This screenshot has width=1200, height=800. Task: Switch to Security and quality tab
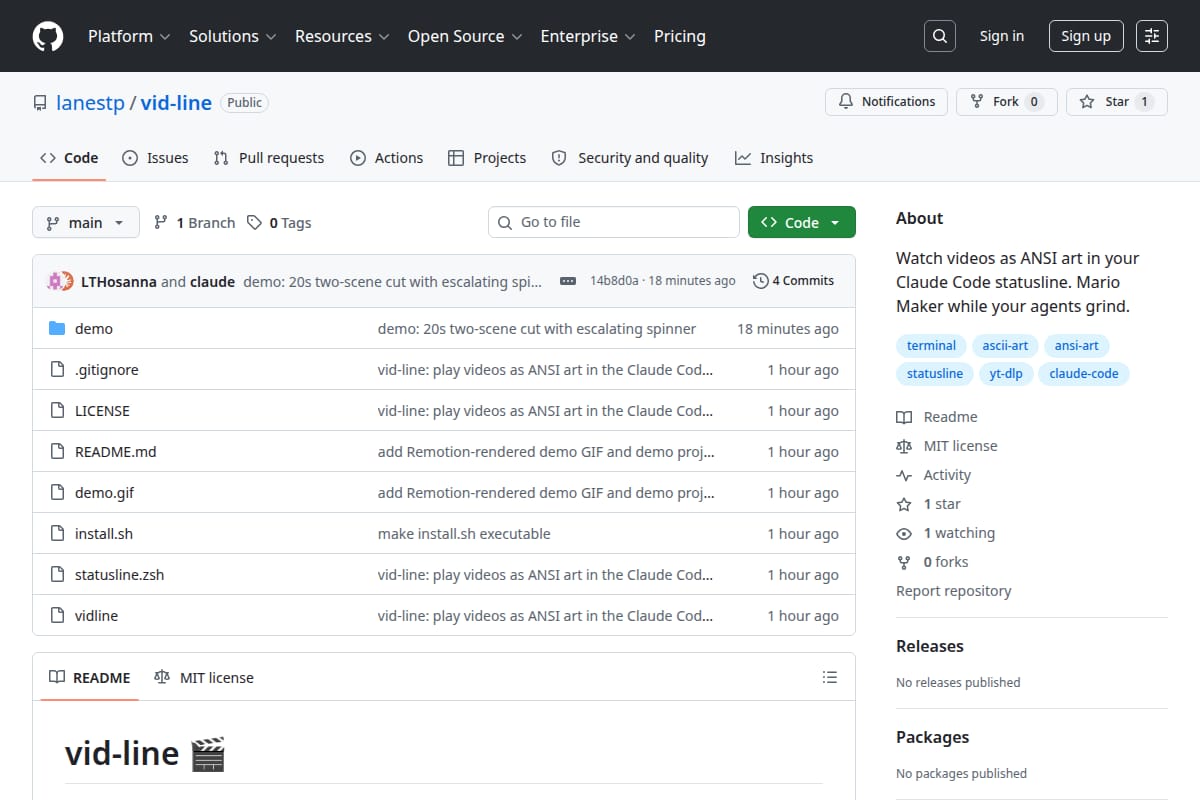(630, 158)
